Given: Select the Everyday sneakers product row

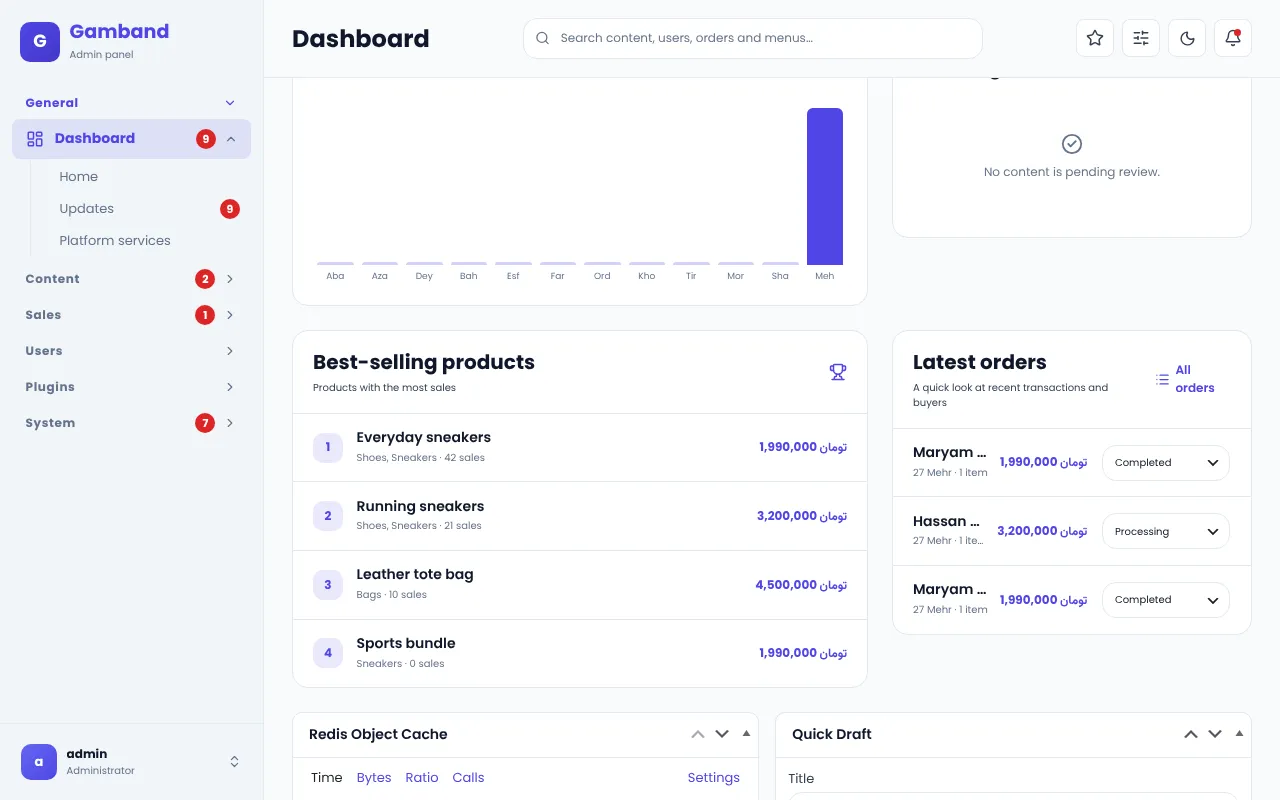Looking at the screenshot, I should click(580, 447).
